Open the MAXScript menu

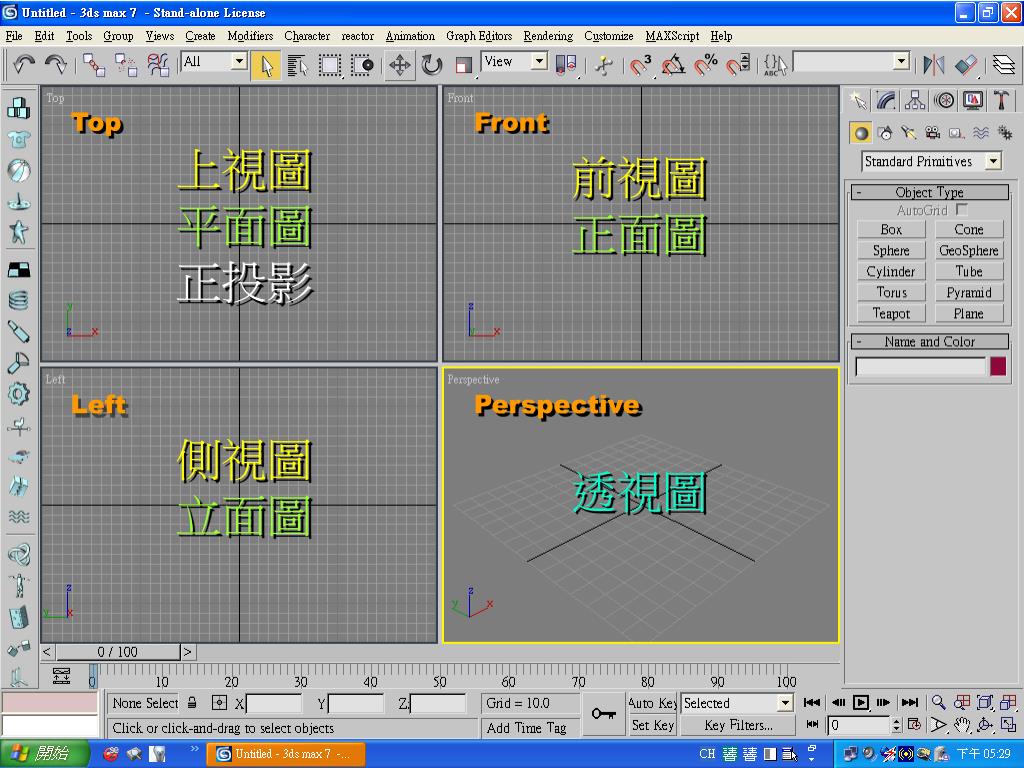(x=672, y=36)
